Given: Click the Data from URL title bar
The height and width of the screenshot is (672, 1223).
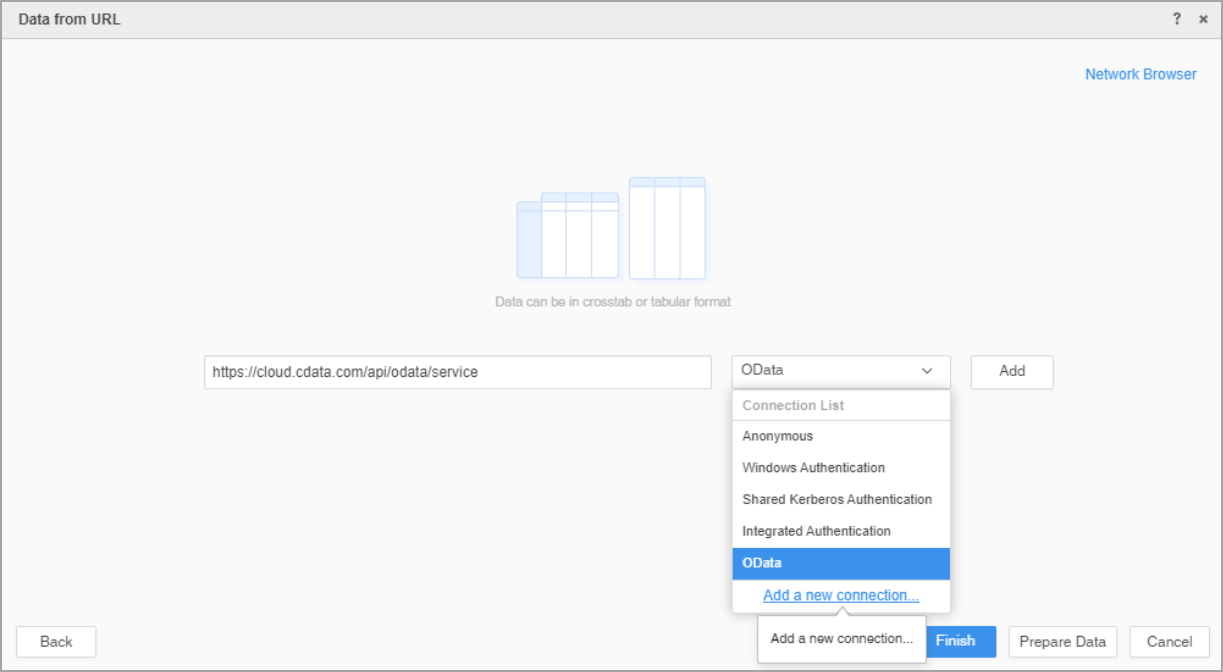Looking at the screenshot, I should click(x=69, y=18).
